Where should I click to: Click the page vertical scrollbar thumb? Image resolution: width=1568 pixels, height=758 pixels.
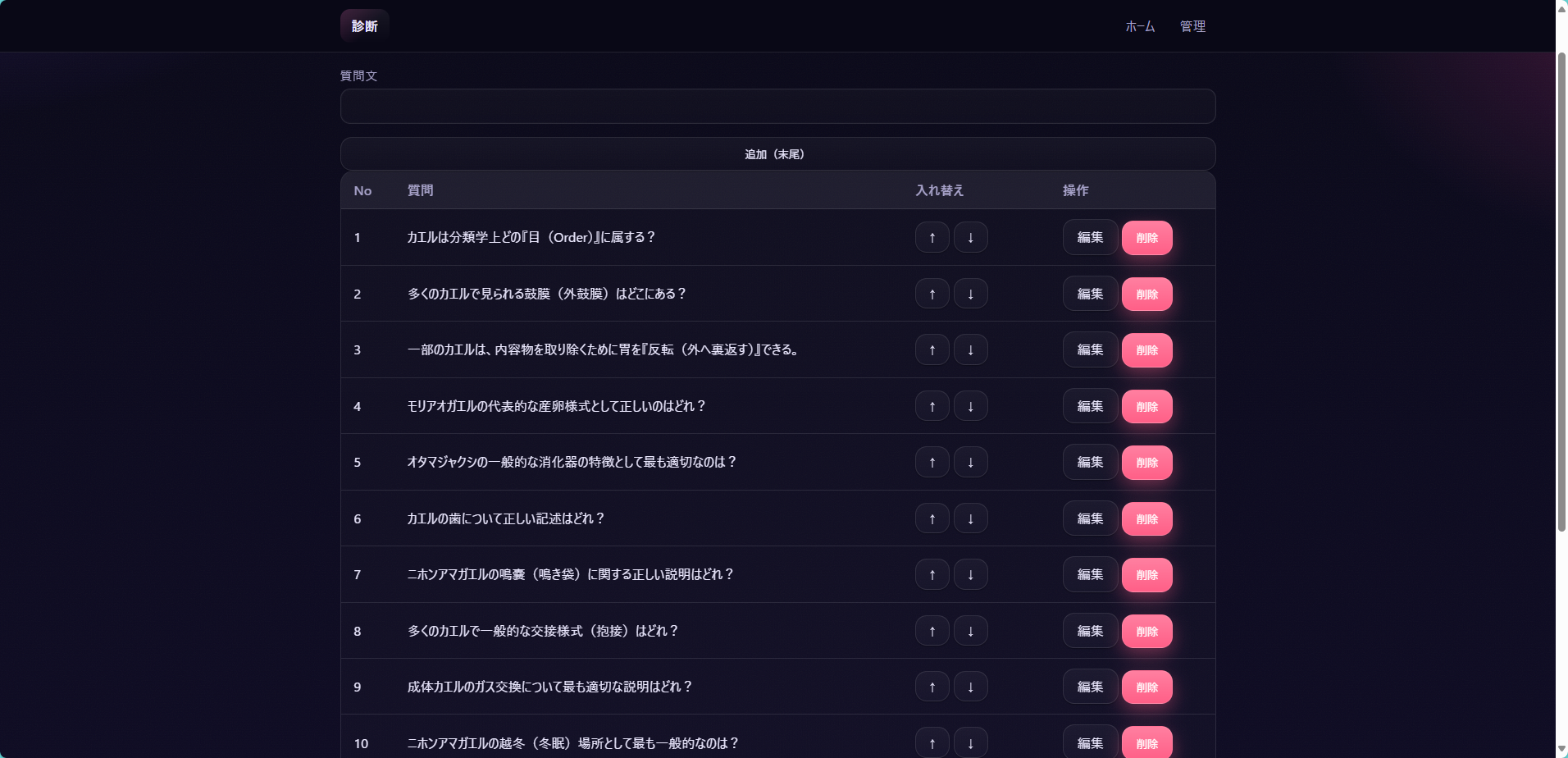pyautogui.click(x=1561, y=291)
